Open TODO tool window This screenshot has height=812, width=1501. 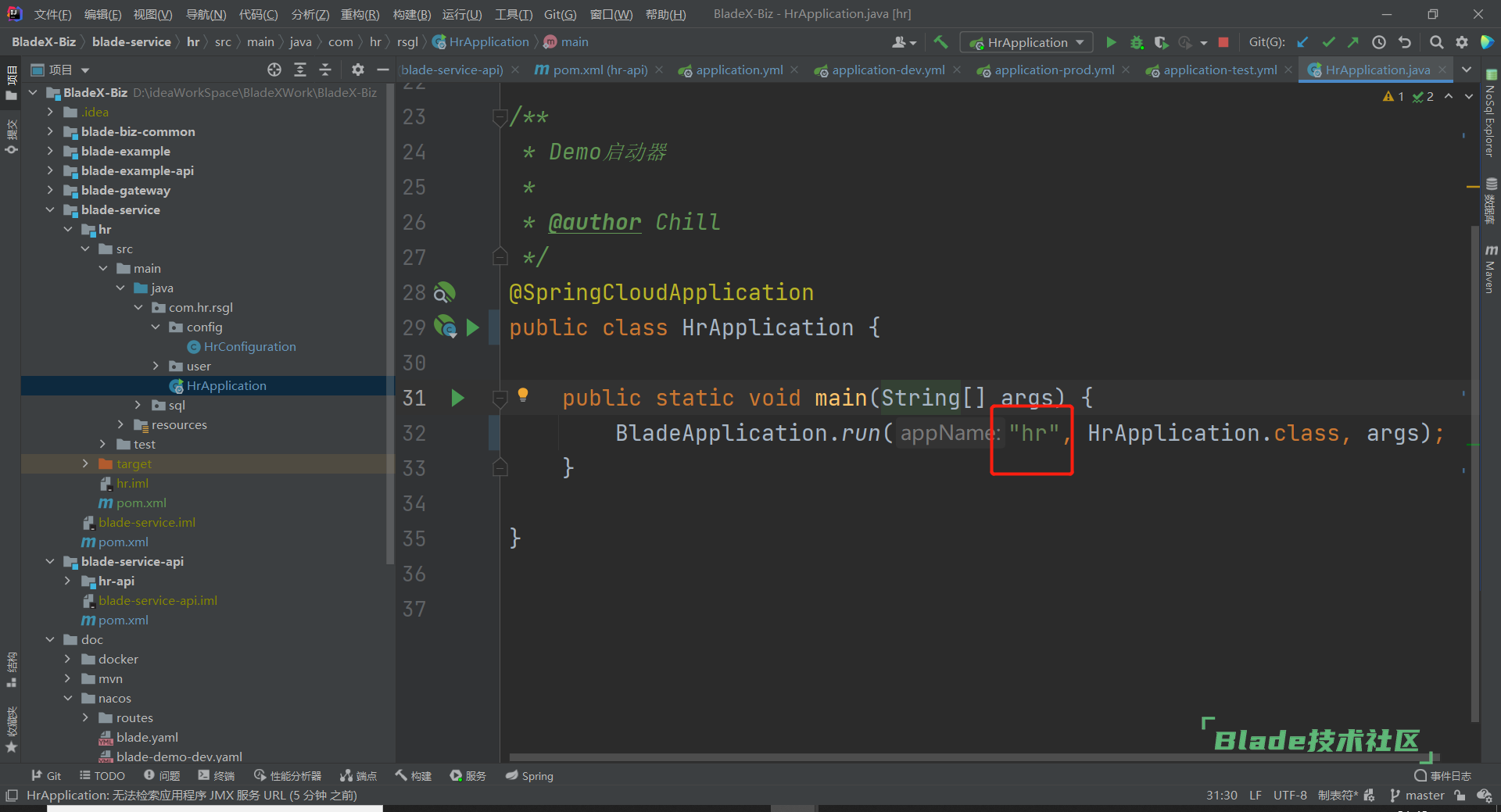(x=102, y=776)
